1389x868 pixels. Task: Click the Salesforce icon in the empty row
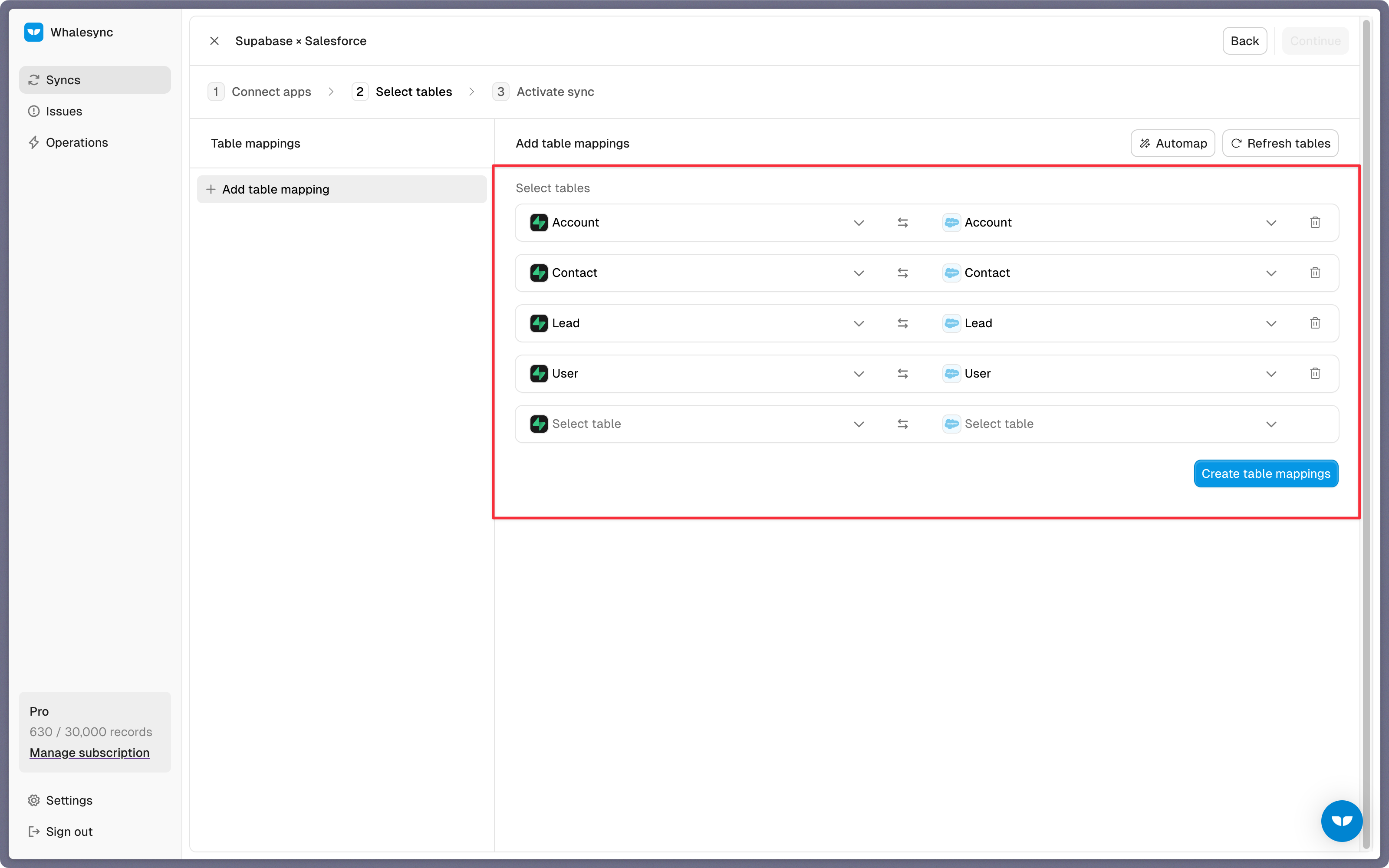coord(951,424)
